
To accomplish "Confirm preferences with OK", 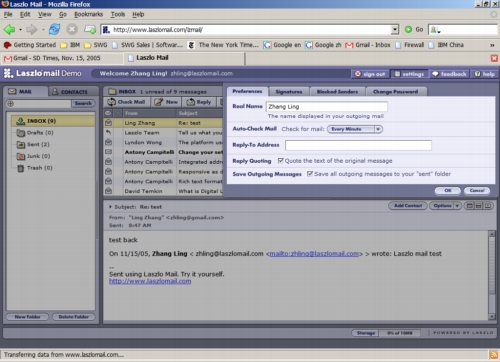I will coord(448,191).
